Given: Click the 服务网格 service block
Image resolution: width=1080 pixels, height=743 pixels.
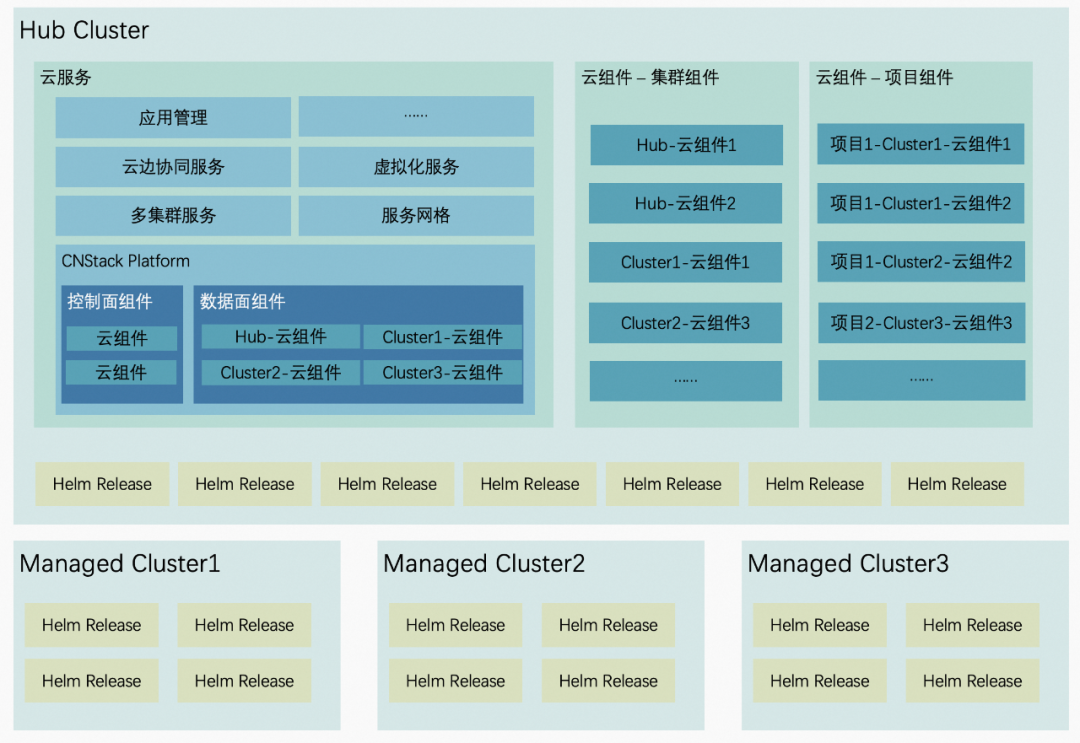Looking at the screenshot, I should [415, 216].
